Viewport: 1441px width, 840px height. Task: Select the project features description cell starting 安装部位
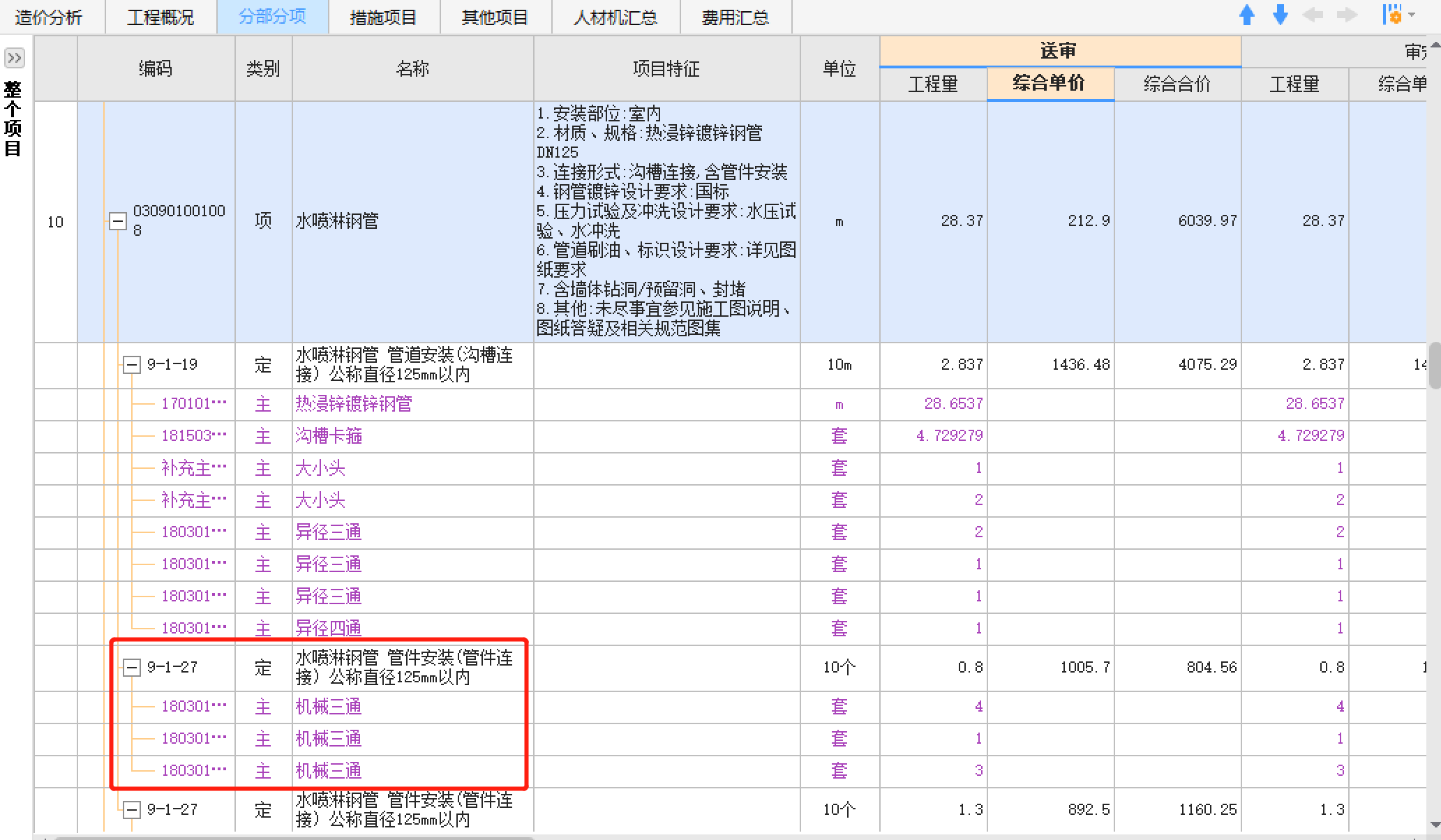click(666, 221)
